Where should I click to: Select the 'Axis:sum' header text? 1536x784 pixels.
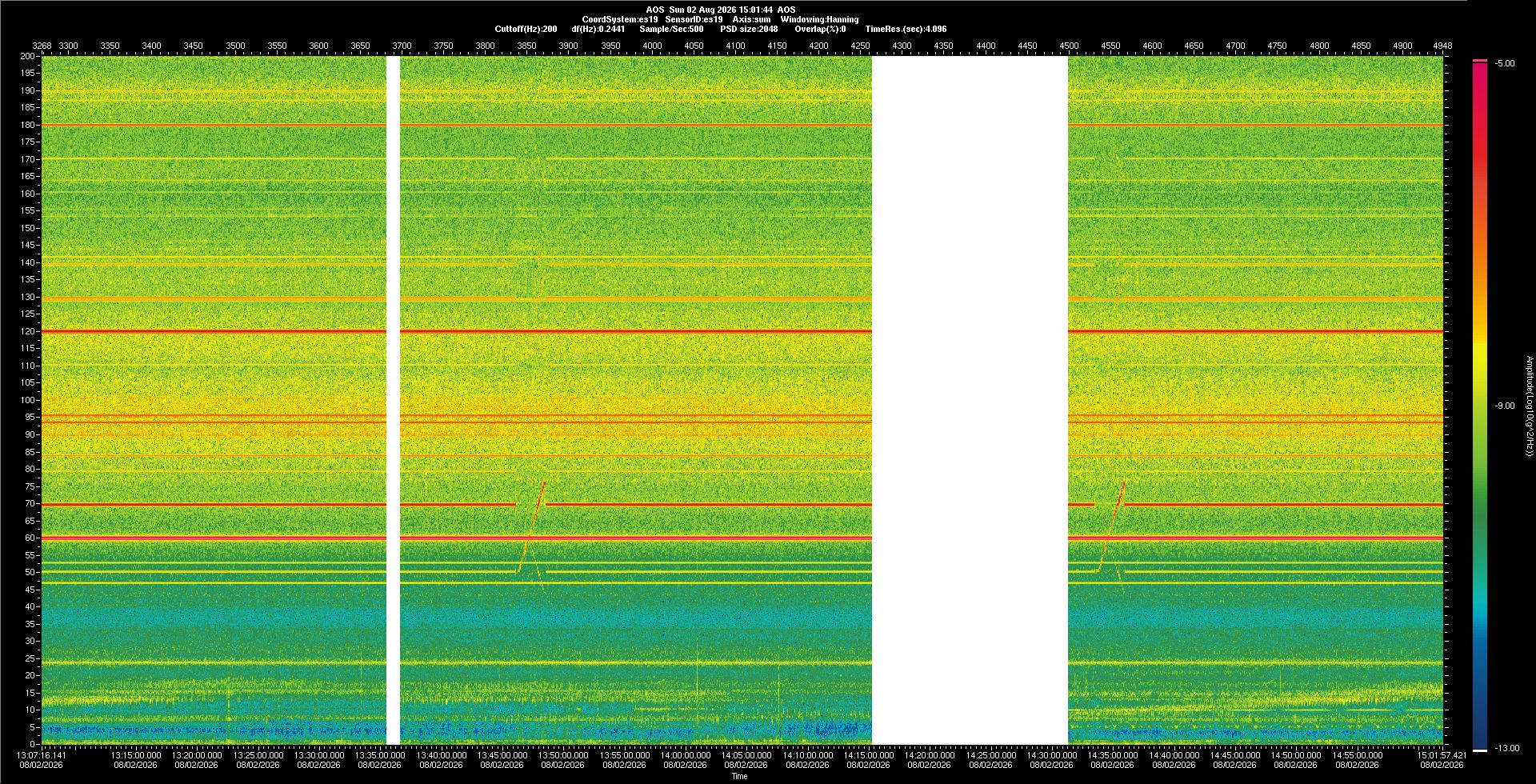(x=751, y=19)
